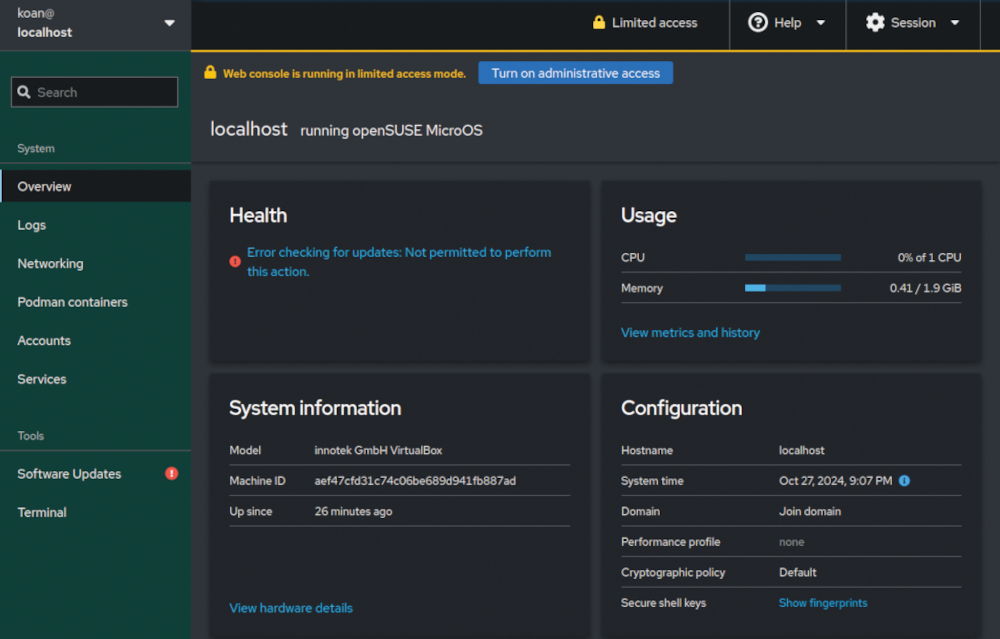The image size is (1000, 639).
Task: Click the padlock icon beside Limited access
Action: [x=599, y=23]
